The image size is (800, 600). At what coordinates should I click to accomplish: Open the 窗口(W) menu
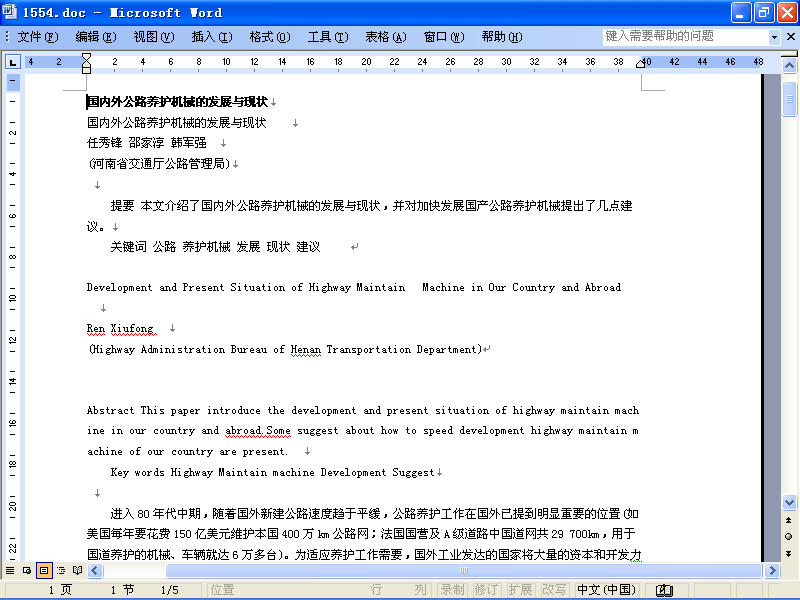point(444,37)
